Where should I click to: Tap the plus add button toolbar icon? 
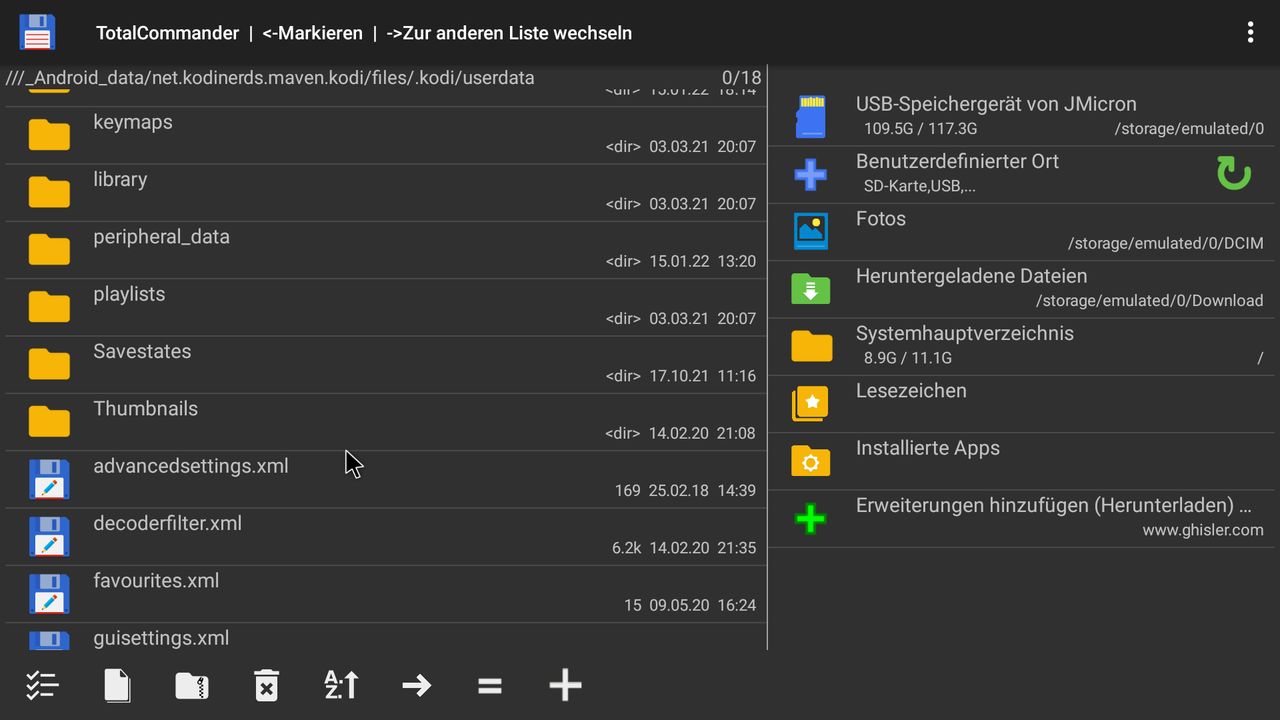565,685
